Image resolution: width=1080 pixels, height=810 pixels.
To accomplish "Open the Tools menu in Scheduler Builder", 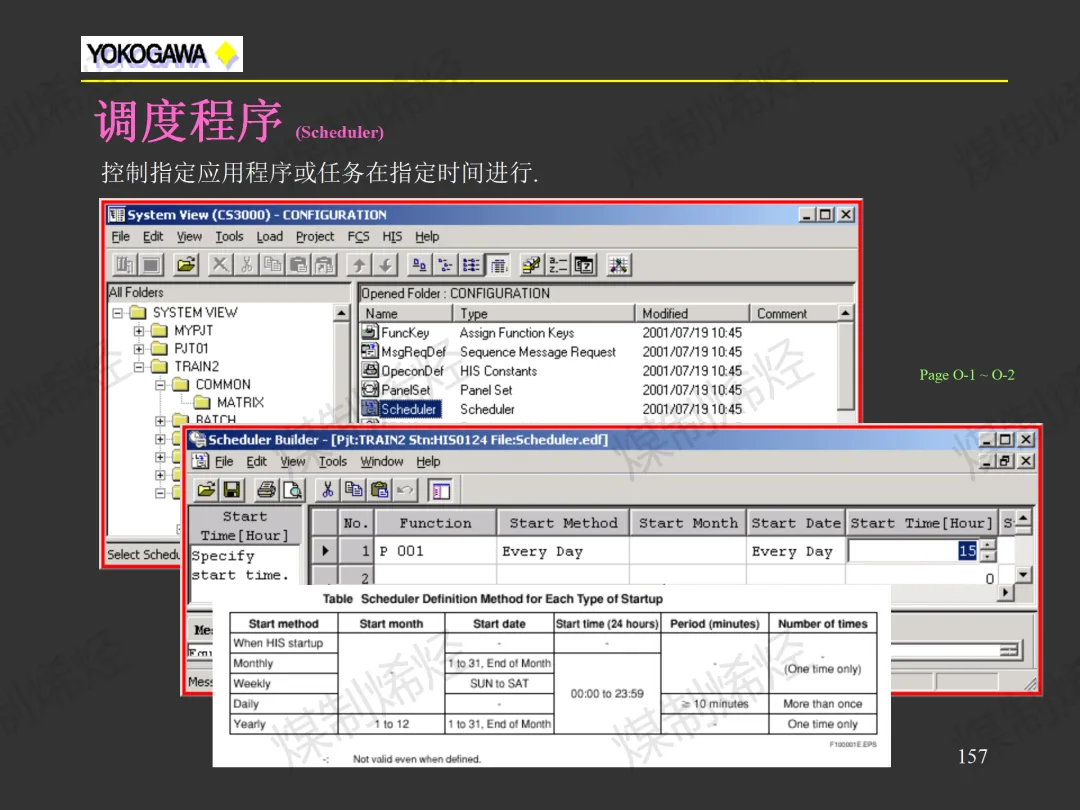I will point(333,461).
